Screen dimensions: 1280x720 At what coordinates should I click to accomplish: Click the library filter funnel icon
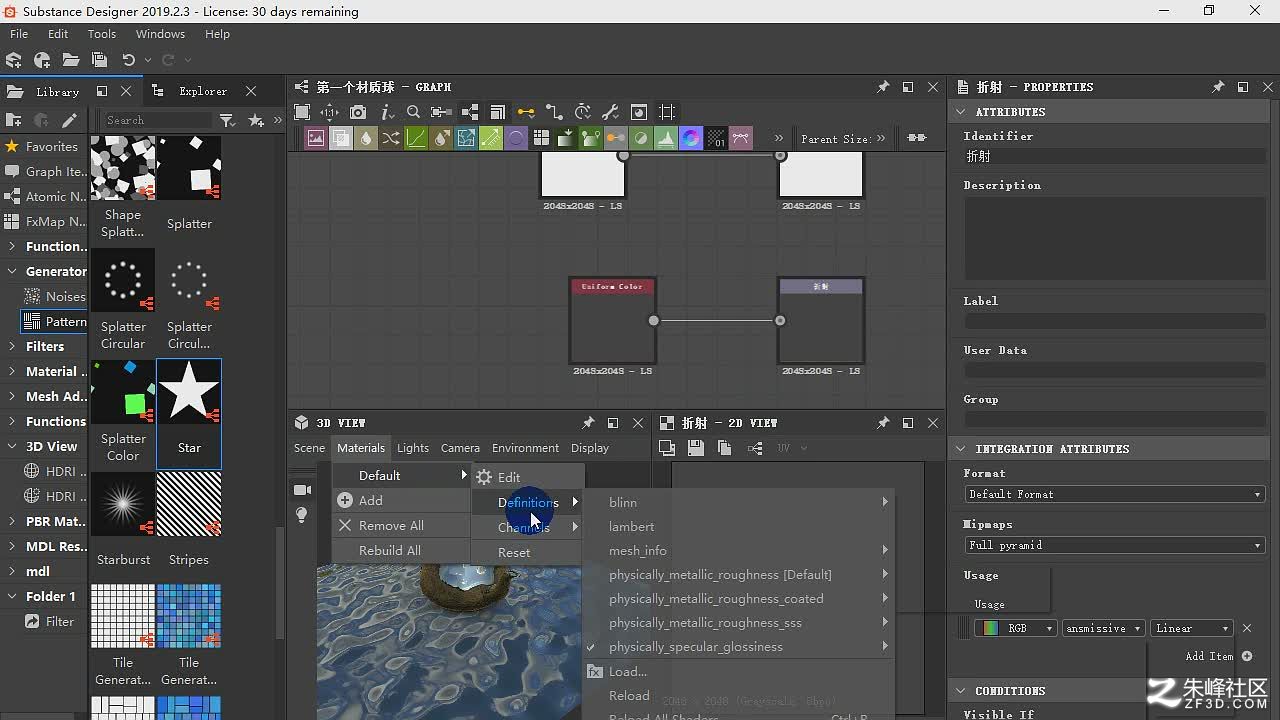pos(227,120)
